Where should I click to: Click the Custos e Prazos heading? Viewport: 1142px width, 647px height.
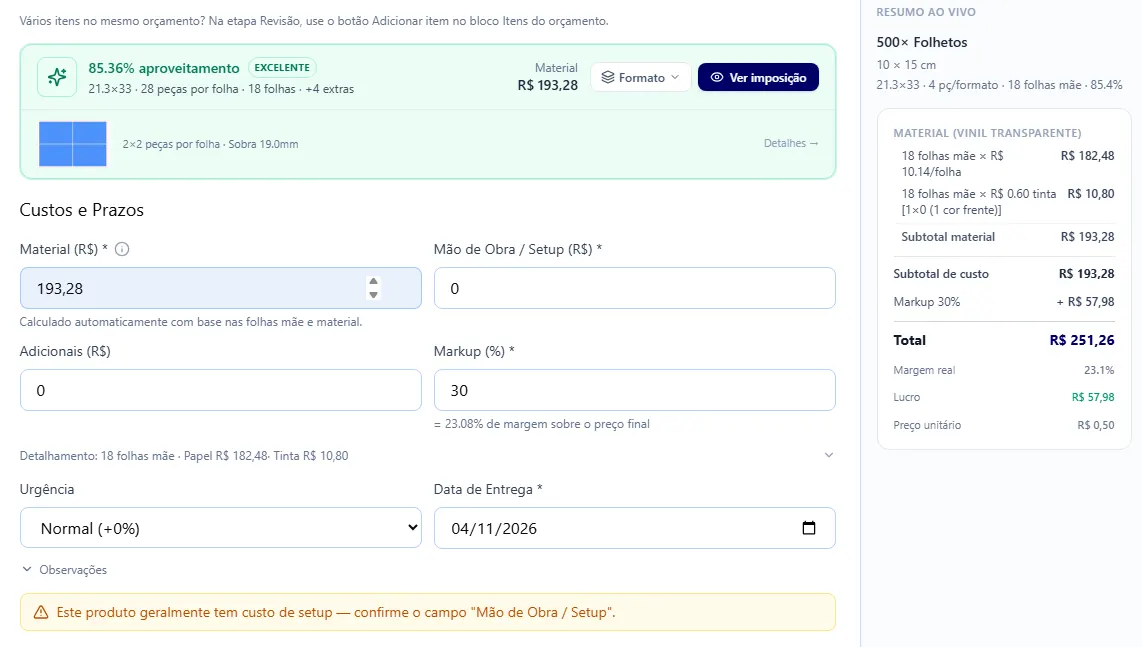click(82, 210)
